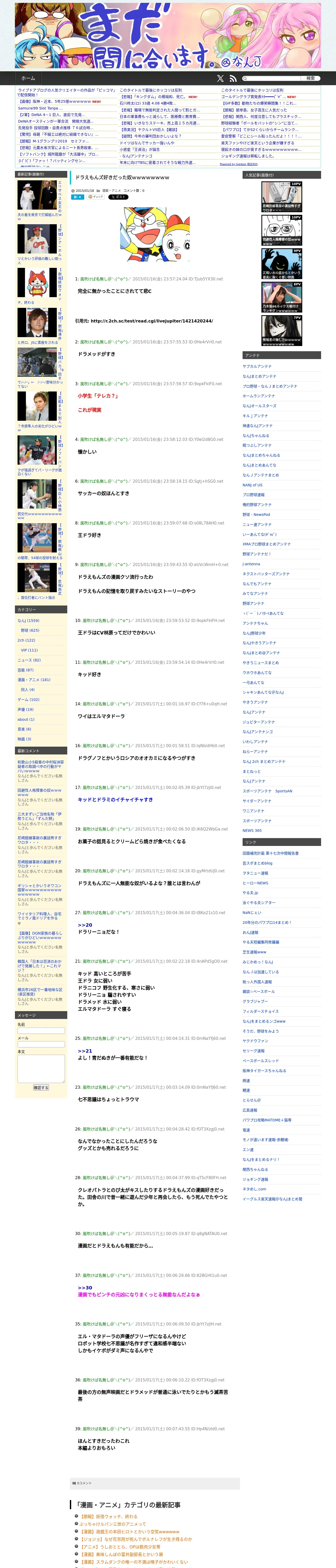Open the Doraemon and Dorami article image
Screen dimensions: 336x1568
point(155,234)
